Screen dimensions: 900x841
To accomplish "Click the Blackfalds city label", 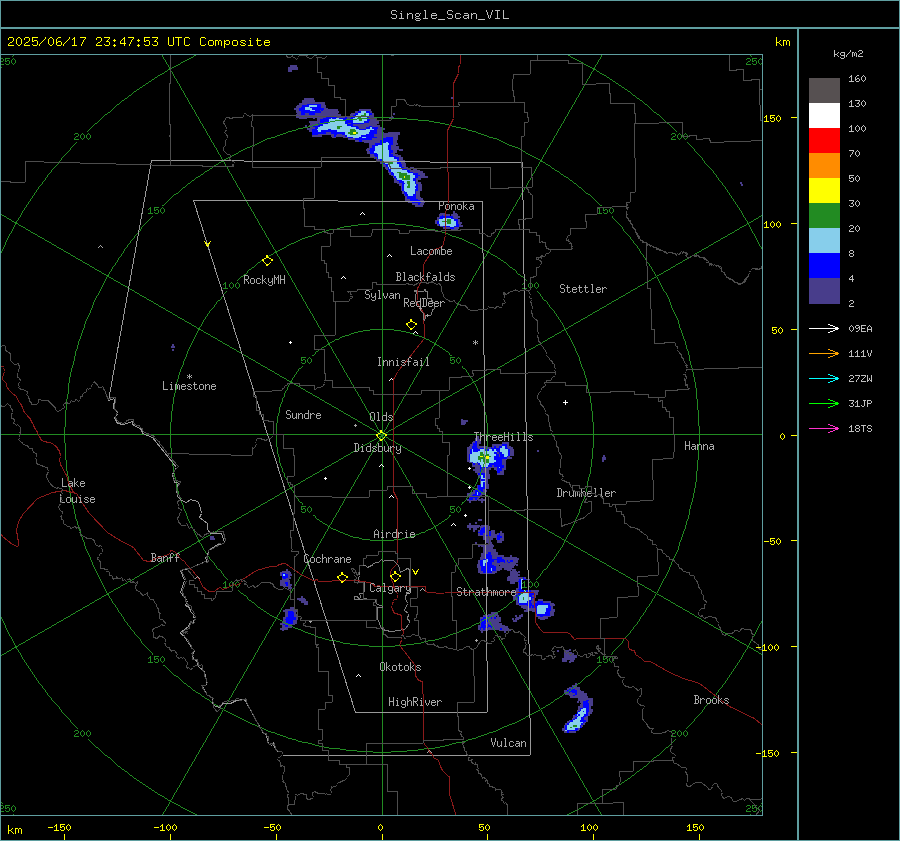I will click(425, 277).
